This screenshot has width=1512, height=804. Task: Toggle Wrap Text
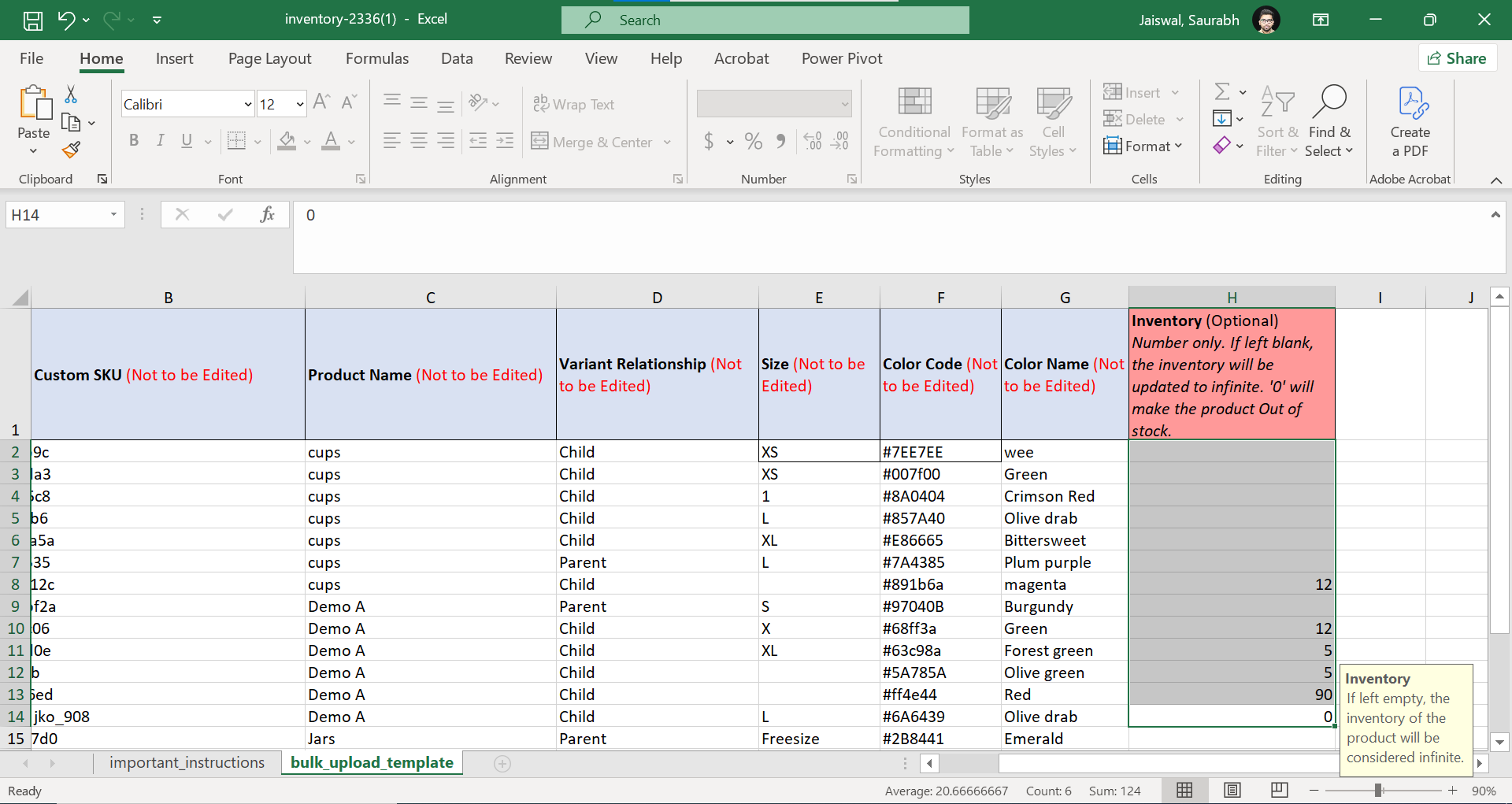[x=574, y=104]
